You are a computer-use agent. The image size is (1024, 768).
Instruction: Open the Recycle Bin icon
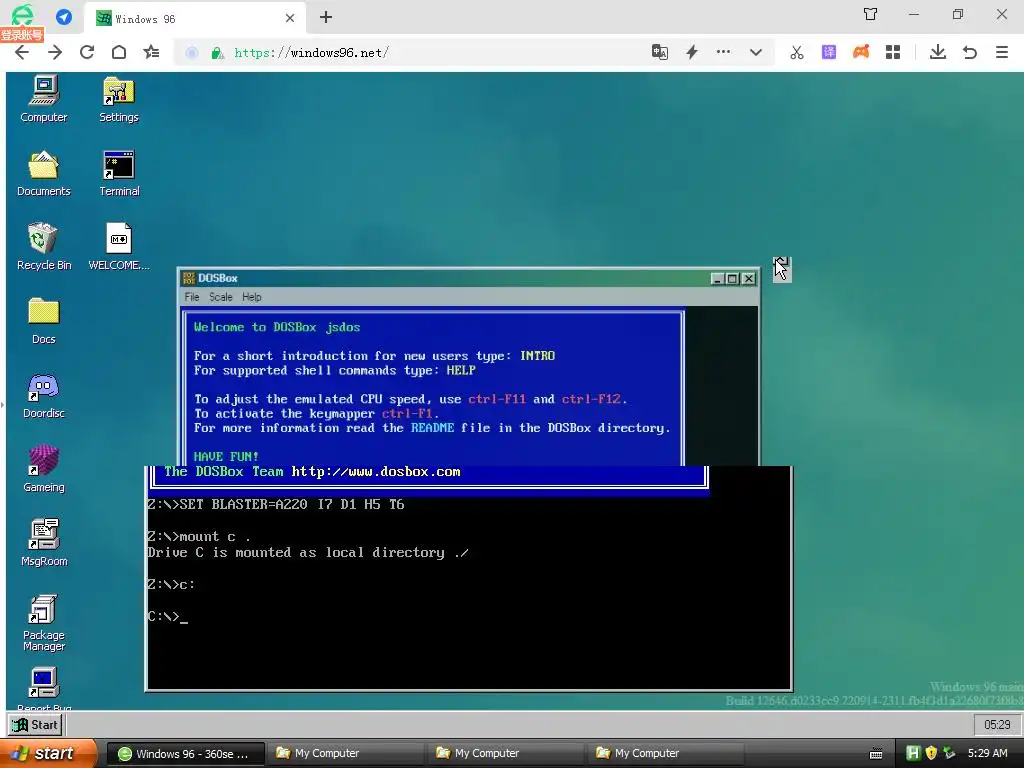44,247
